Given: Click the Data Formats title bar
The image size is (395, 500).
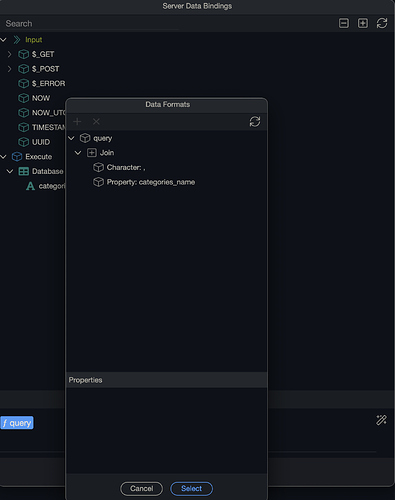Looking at the screenshot, I should pyautogui.click(x=167, y=105).
